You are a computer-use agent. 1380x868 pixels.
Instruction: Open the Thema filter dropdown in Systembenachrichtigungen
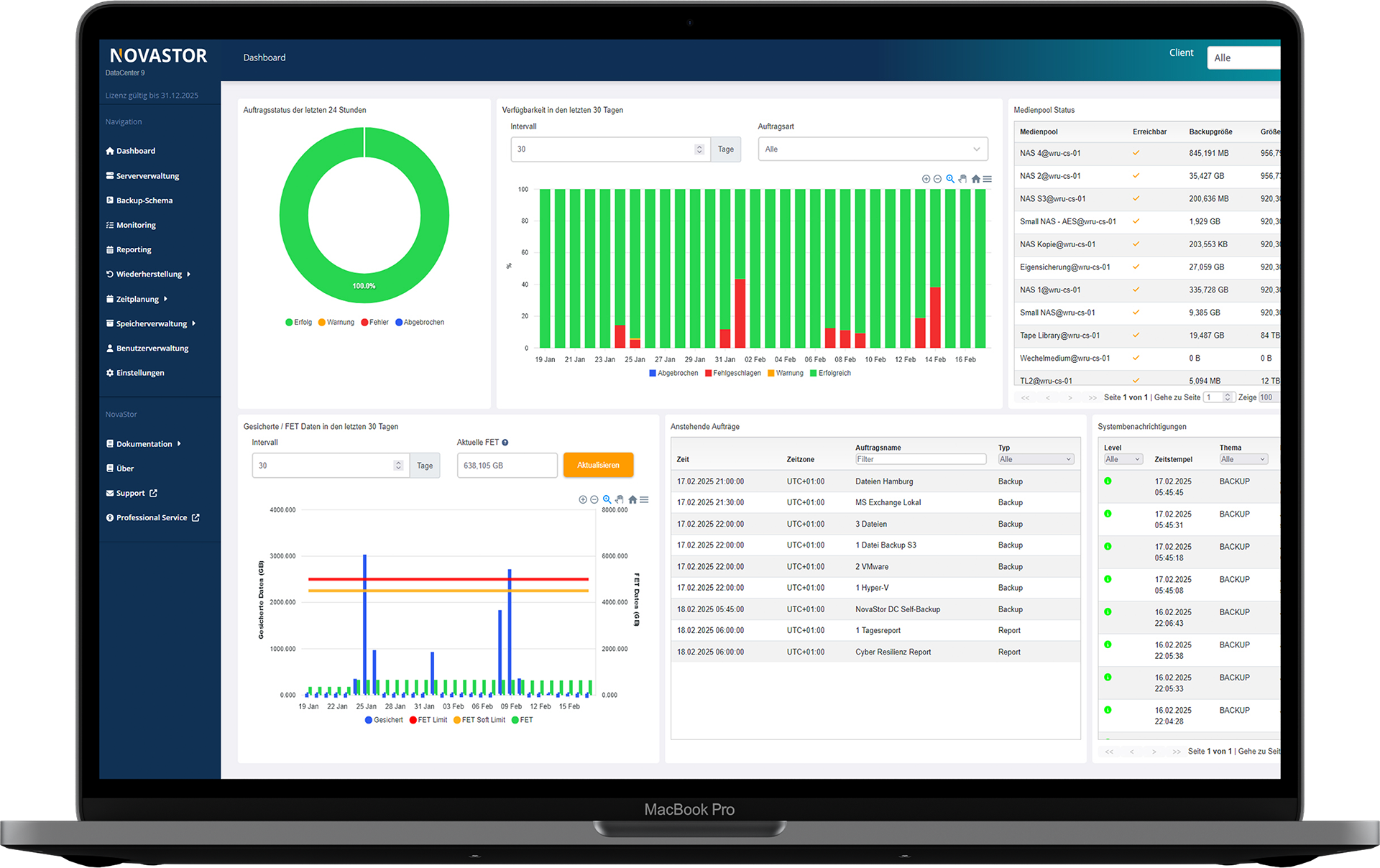tap(1243, 458)
